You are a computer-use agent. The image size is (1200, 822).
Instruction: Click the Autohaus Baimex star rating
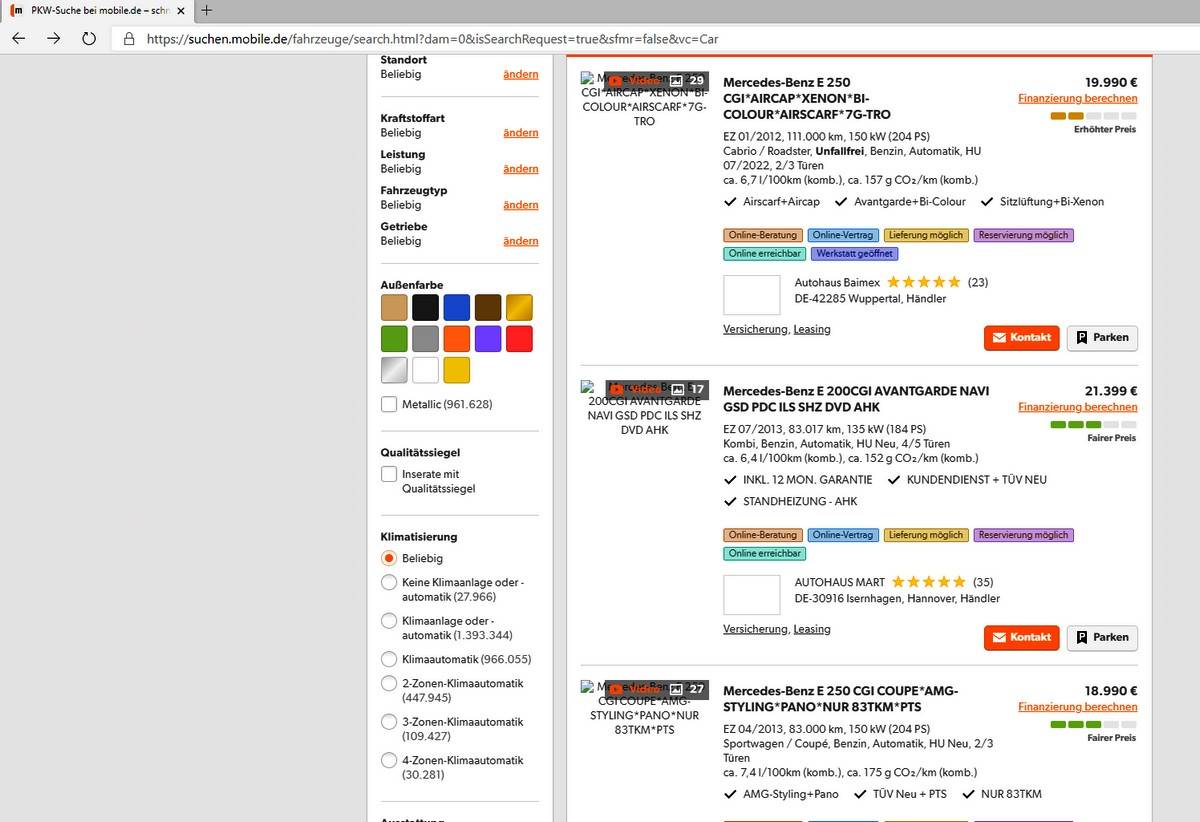coord(923,282)
